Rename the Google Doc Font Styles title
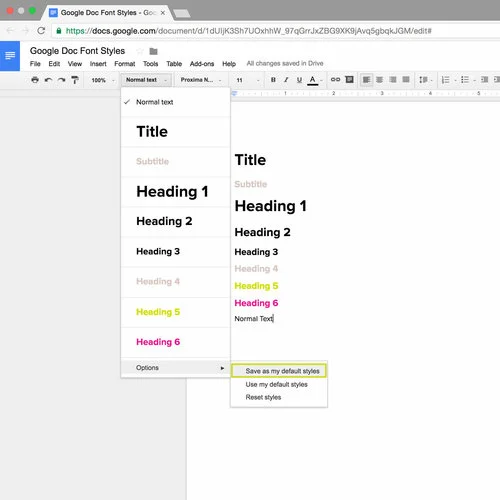The image size is (500, 500). (x=77, y=51)
